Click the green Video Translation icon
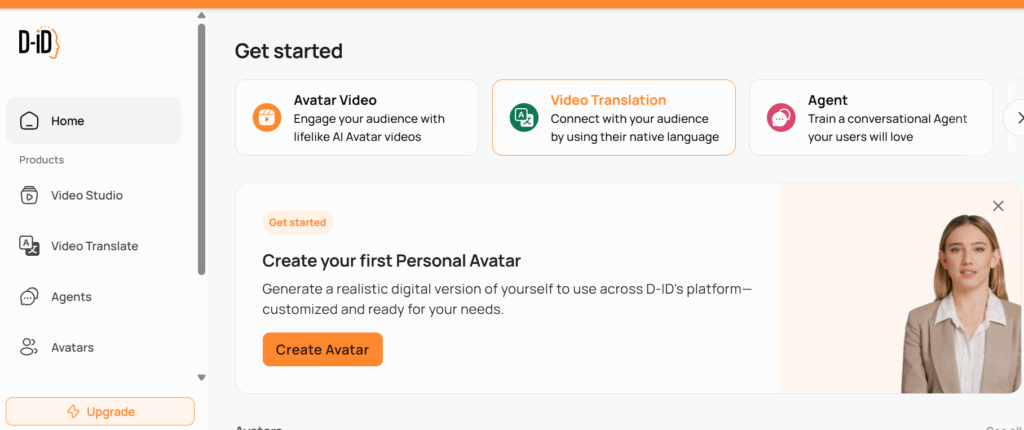 (x=524, y=118)
